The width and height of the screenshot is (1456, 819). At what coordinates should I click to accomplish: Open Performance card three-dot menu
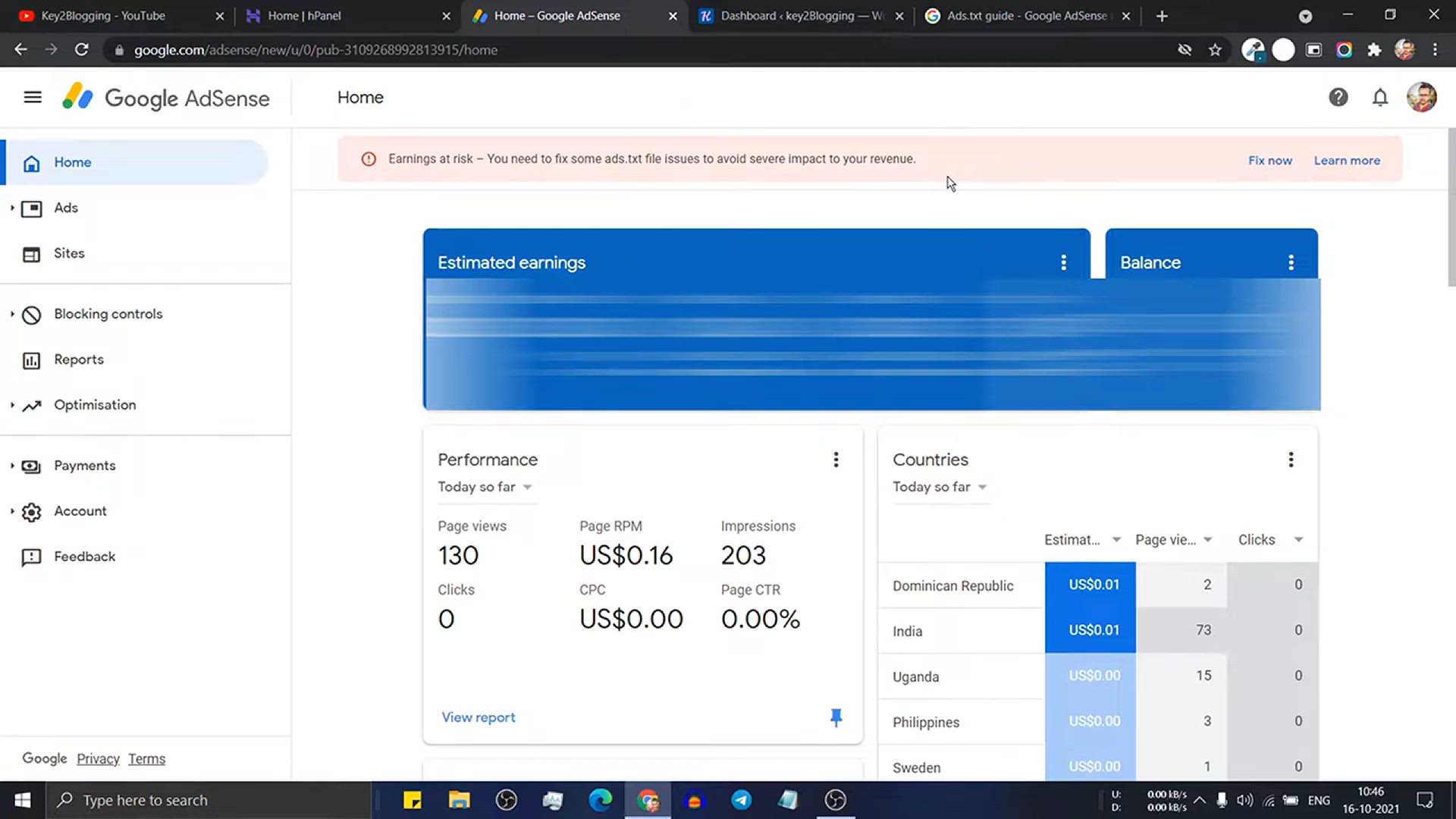click(836, 460)
